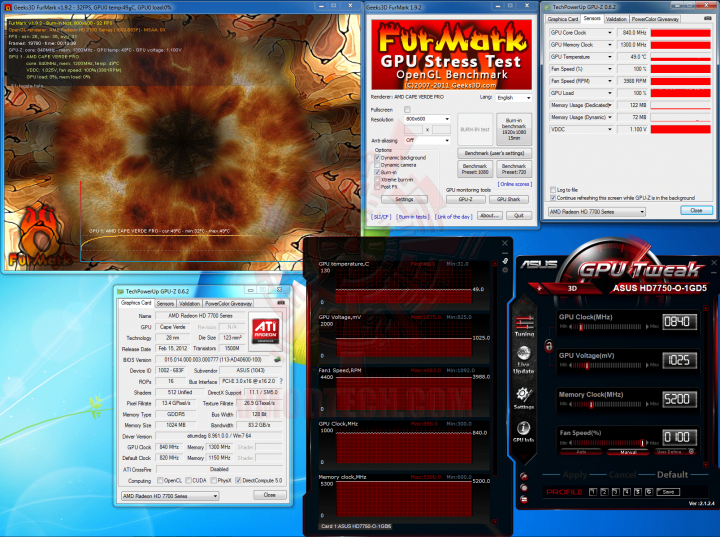Image resolution: width=720 pixels, height=537 pixels.
Task: Enable Dynamic camera option
Action: click(x=377, y=165)
